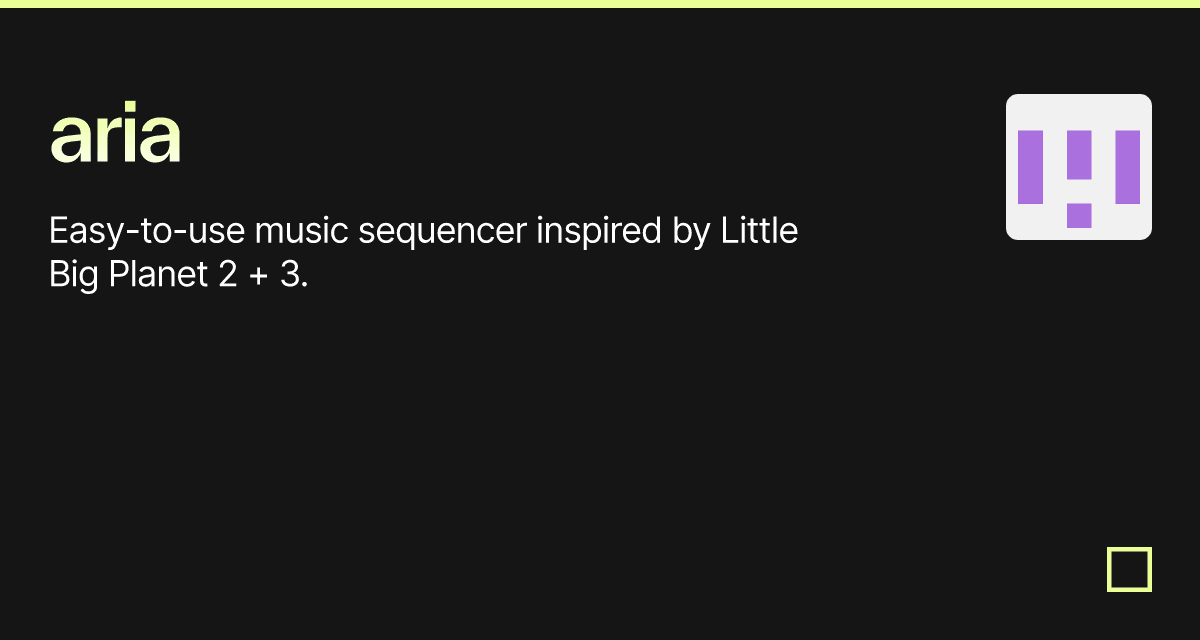Screen dimensions: 1200x640
Task: Click the music sequencer description text
Action: [423, 252]
